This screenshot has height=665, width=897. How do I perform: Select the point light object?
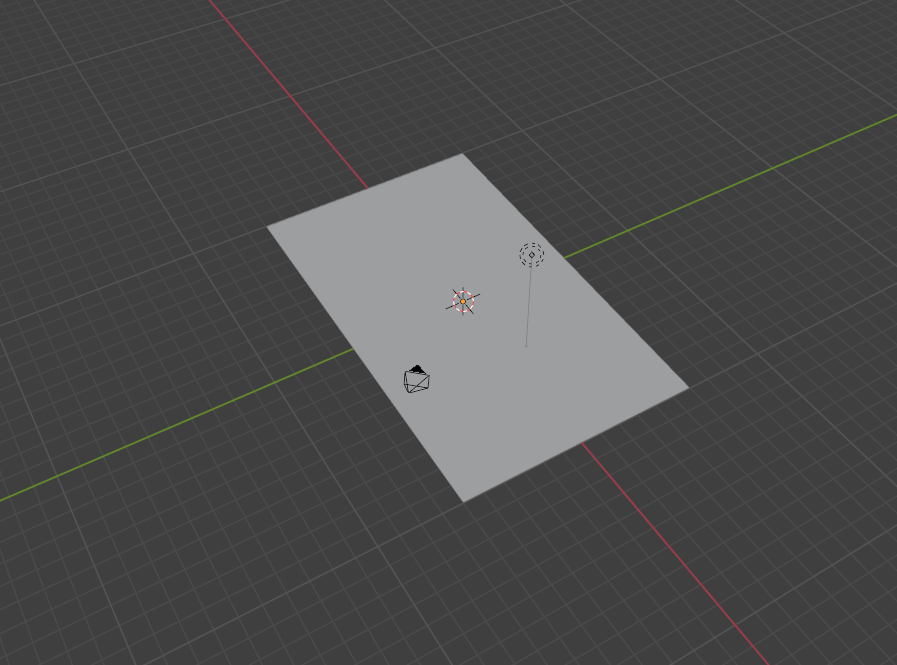[x=531, y=255]
